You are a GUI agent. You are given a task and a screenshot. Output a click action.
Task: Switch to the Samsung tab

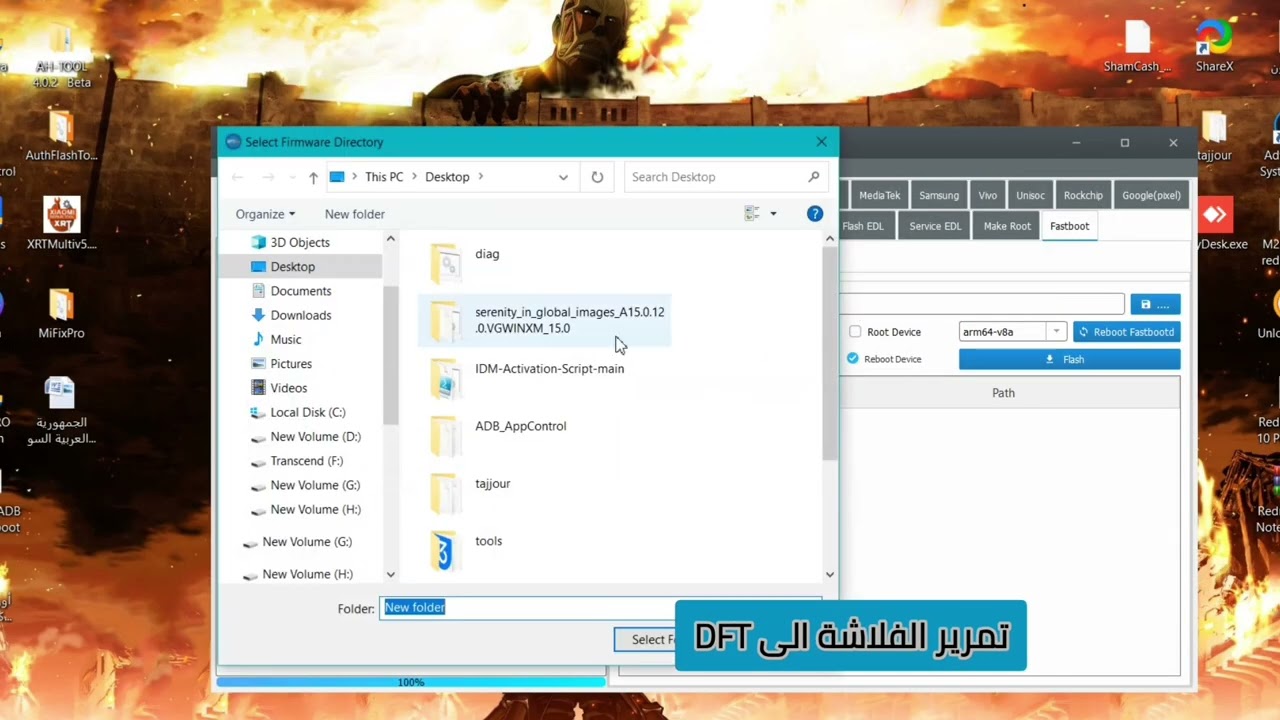939,195
